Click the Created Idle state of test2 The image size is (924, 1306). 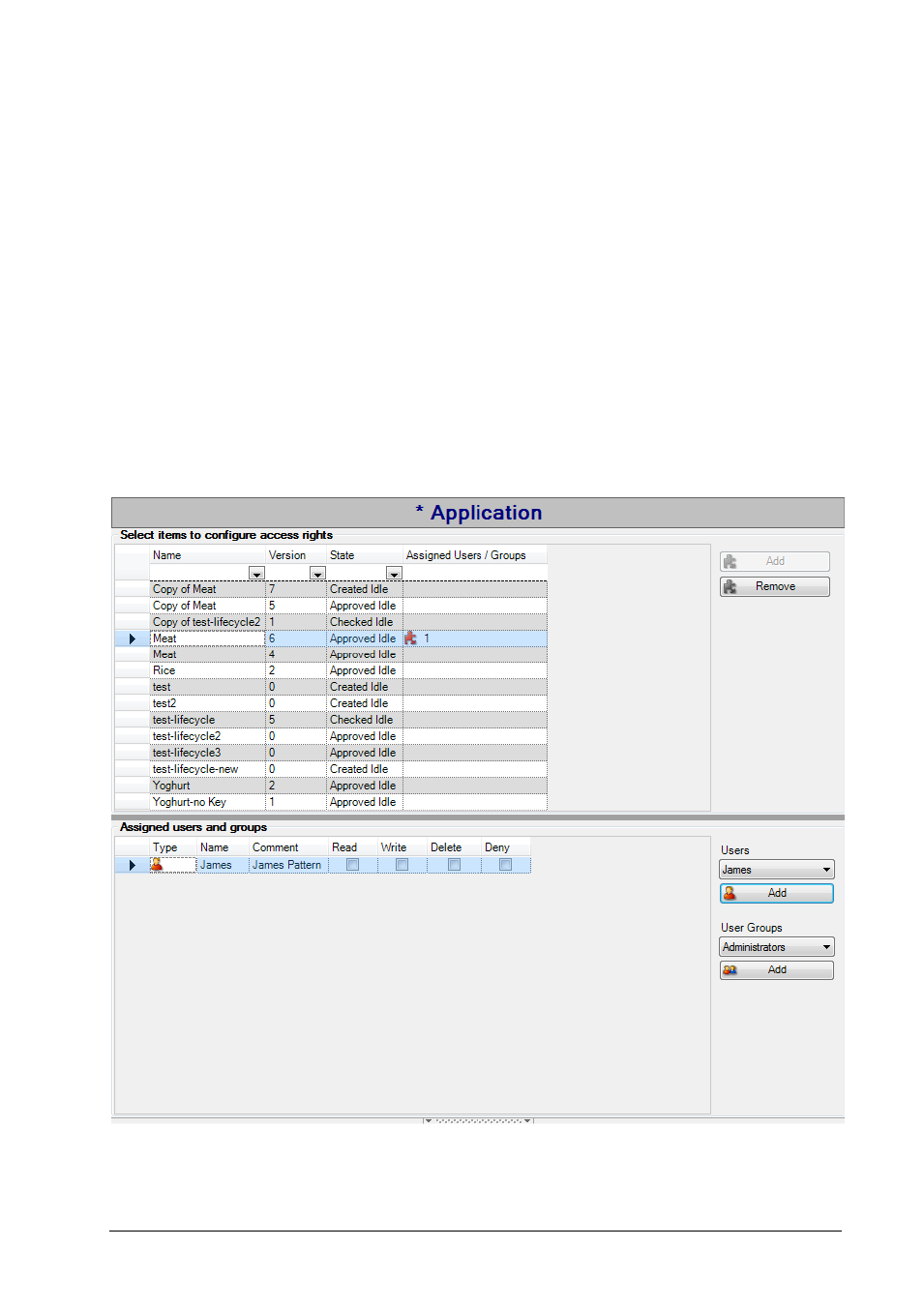[x=365, y=703]
